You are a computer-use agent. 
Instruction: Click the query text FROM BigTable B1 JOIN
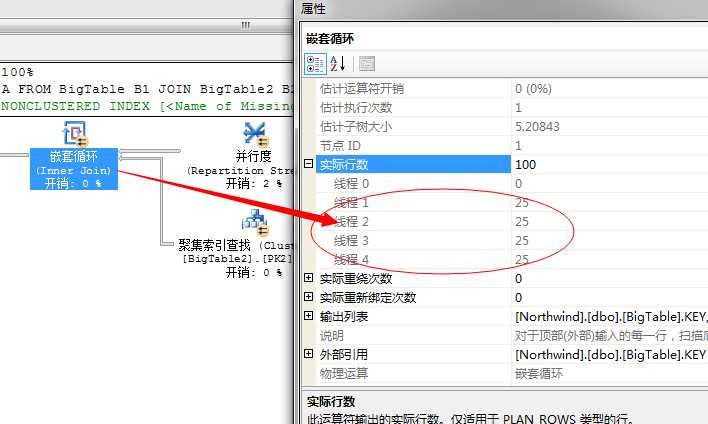pyautogui.click(x=105, y=89)
